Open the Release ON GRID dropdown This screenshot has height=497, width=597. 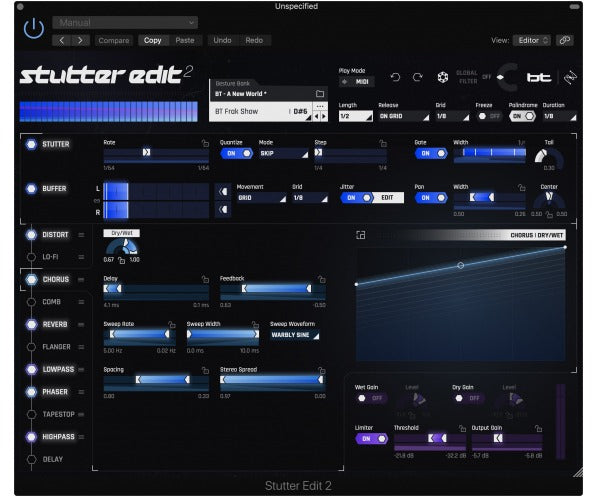[404, 116]
